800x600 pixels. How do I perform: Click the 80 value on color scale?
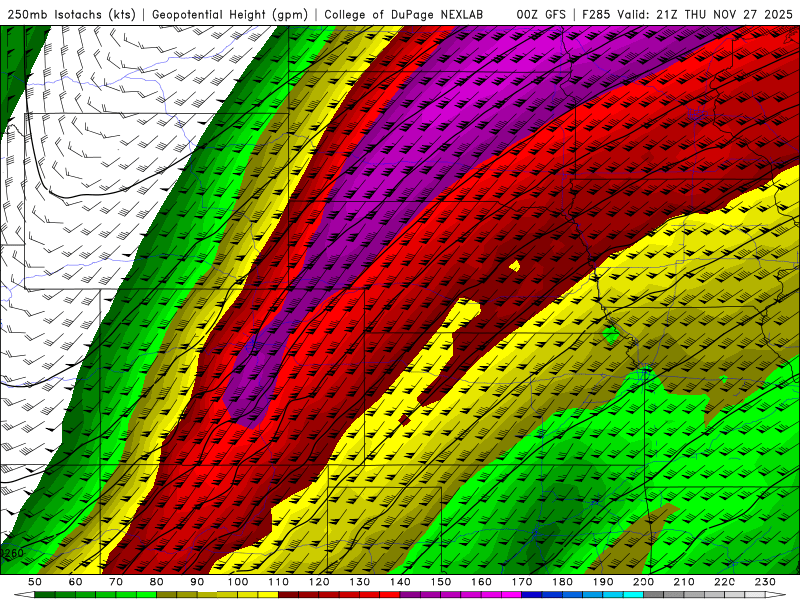click(x=157, y=582)
